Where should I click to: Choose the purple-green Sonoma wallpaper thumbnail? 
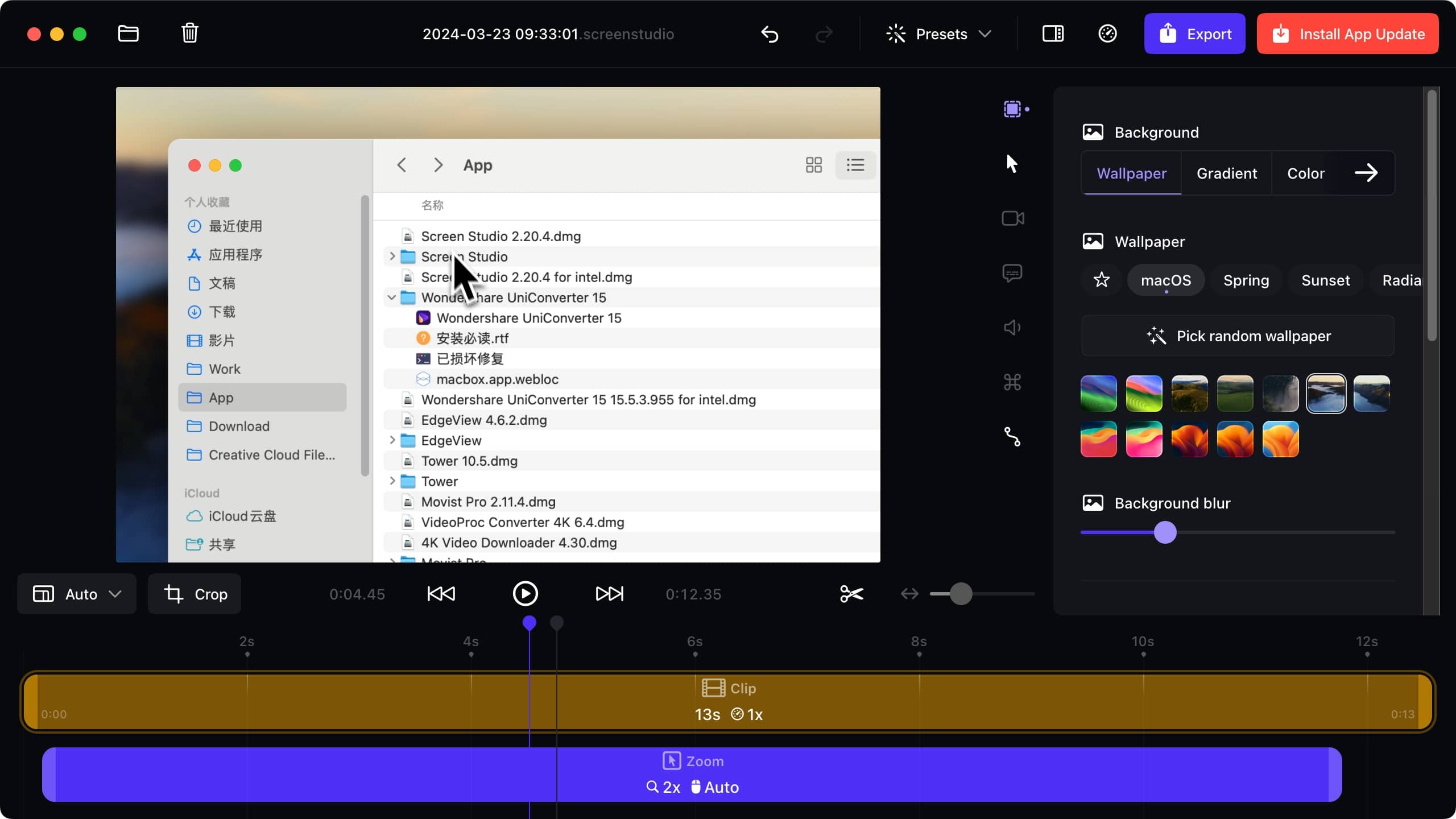pos(1098,393)
